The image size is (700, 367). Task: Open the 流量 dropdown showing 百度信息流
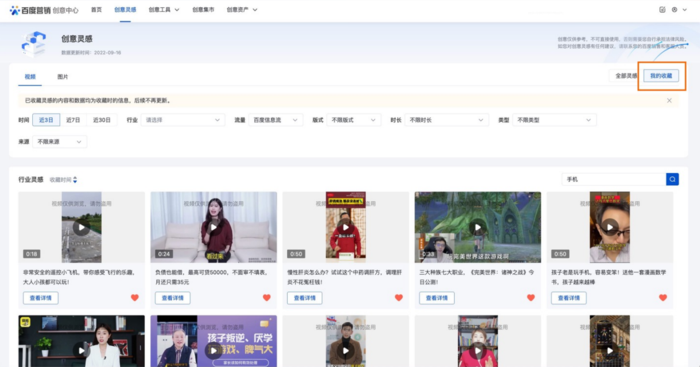(x=275, y=120)
